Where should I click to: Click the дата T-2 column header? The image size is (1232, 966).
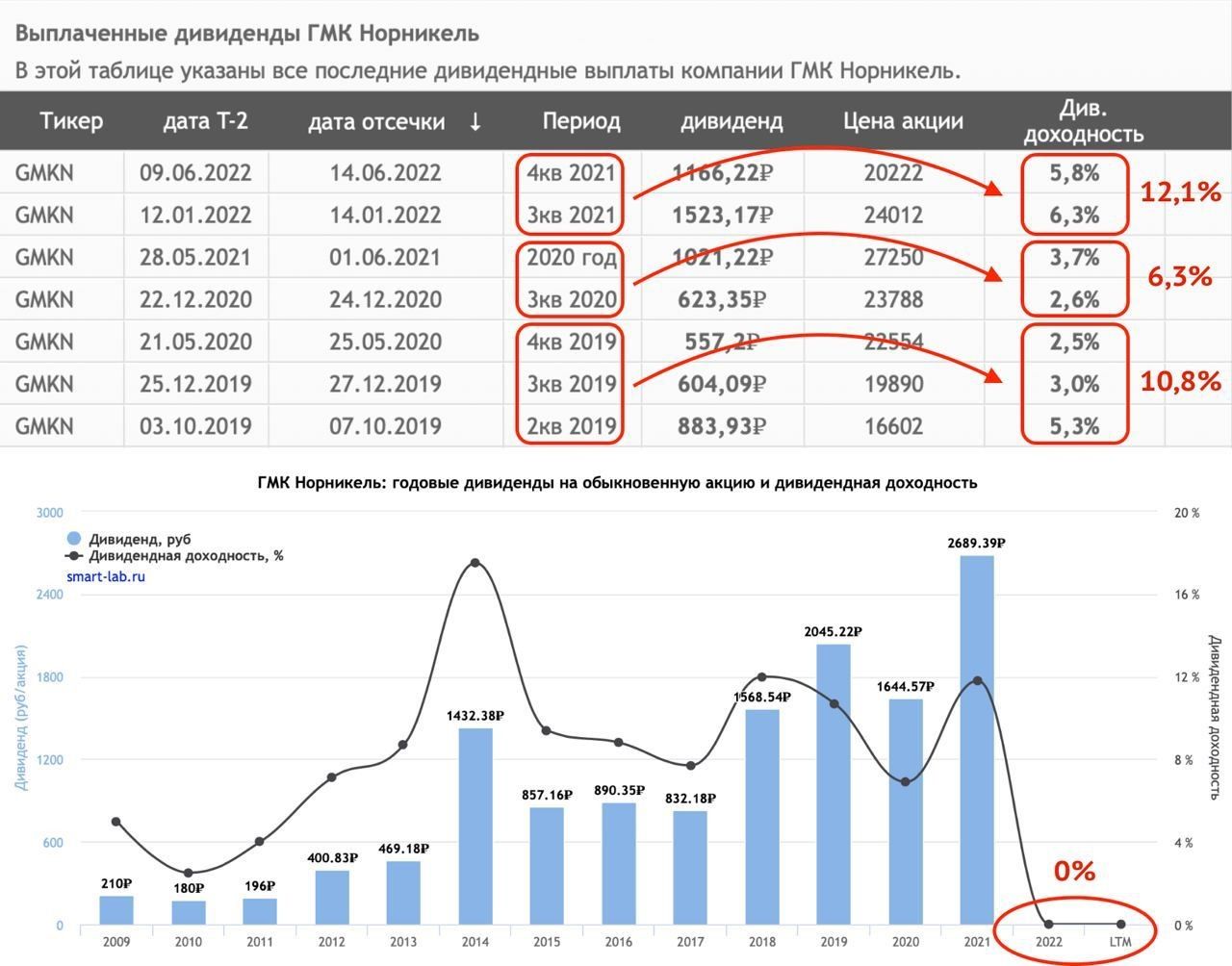(205, 121)
